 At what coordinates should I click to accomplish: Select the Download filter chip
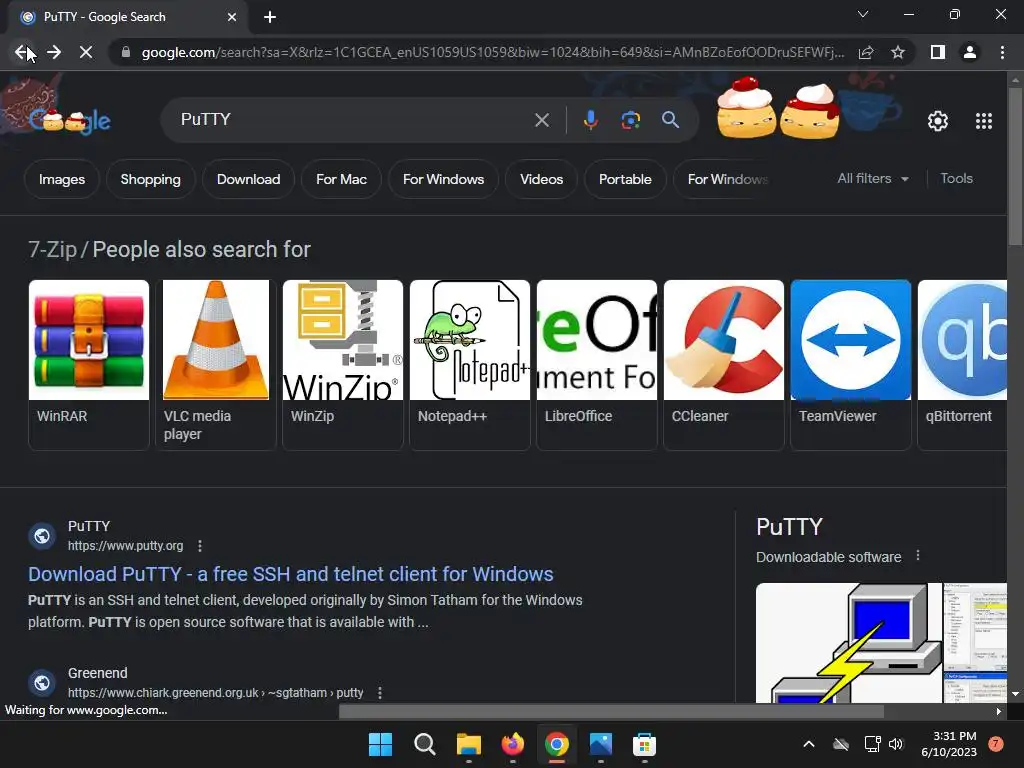(248, 179)
